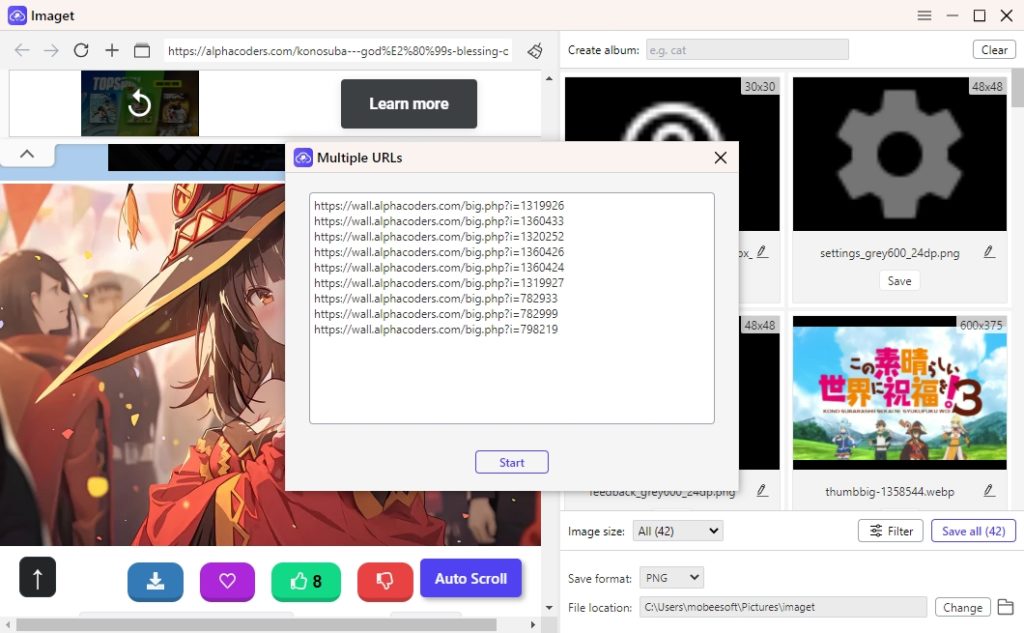Rename thumbbig-1358544.webp using its pencil icon
Viewport: 1024px width, 633px height.
click(x=989, y=490)
